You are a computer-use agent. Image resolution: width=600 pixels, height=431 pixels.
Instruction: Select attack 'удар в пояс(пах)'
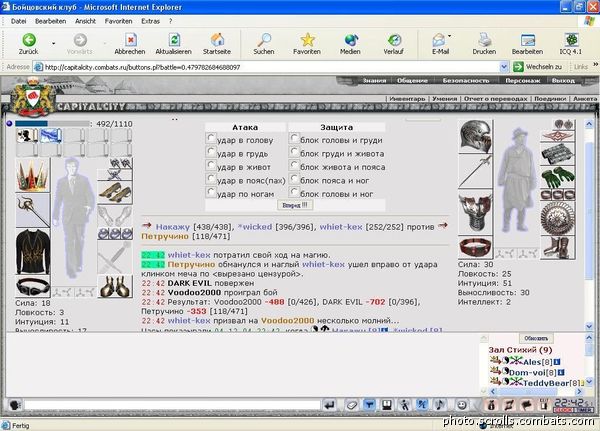click(211, 178)
